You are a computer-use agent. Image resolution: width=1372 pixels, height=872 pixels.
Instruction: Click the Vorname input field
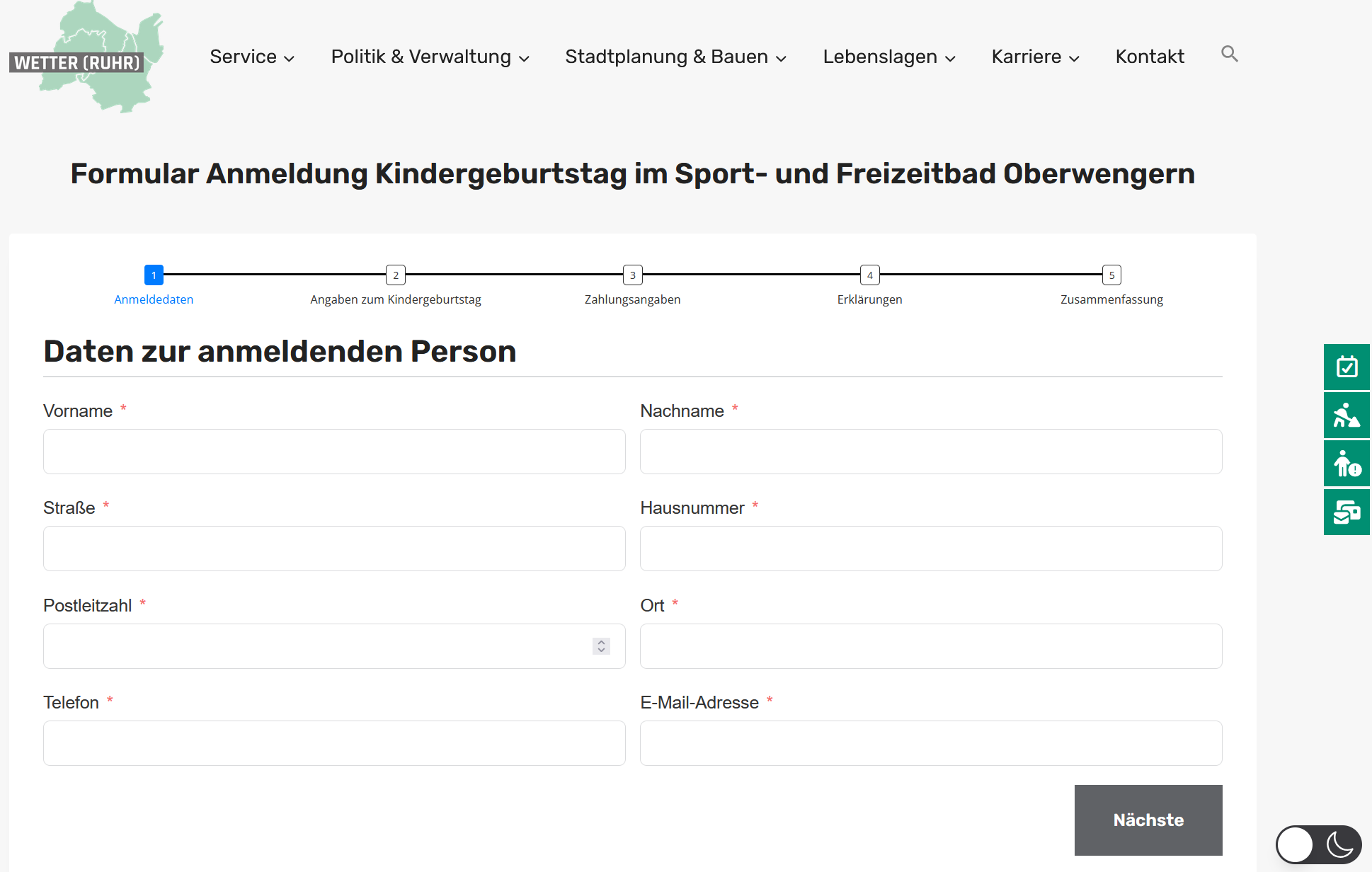click(334, 452)
